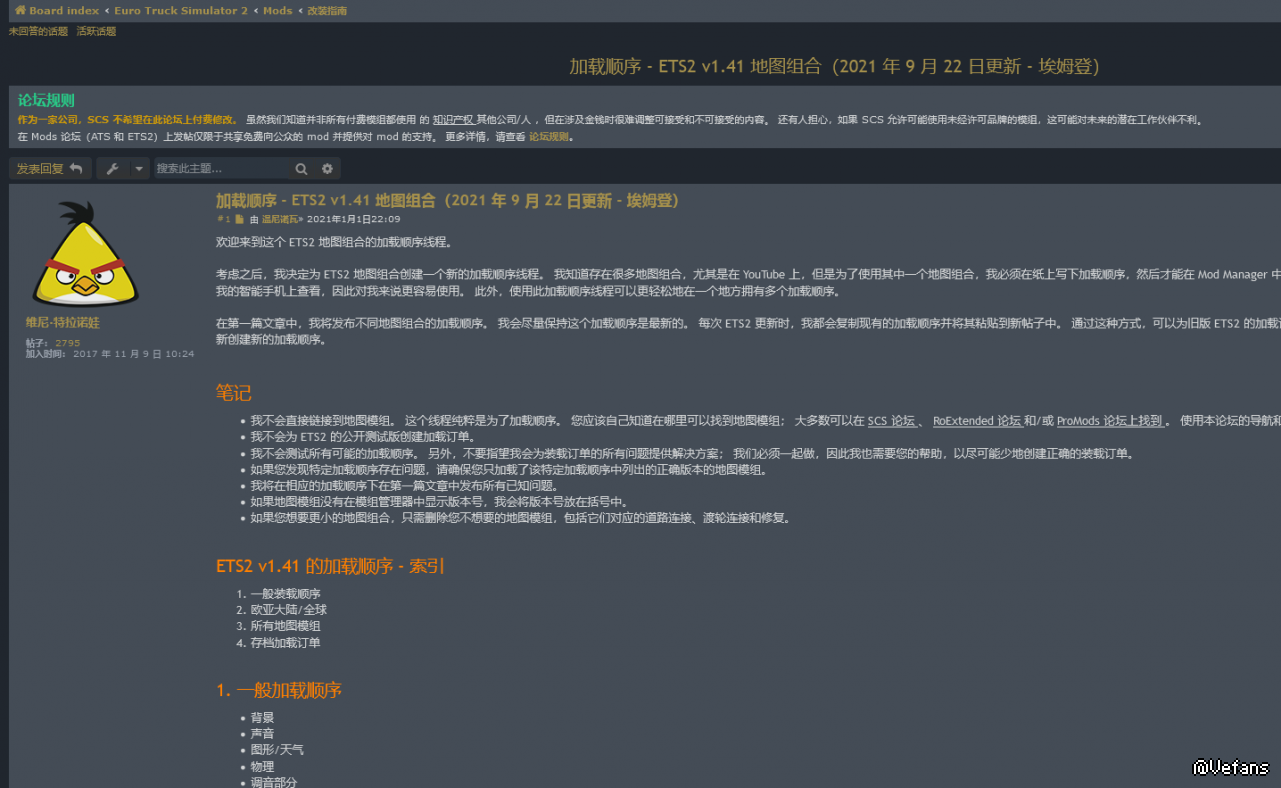1281x788 pixels.
Task: Click the post date 2021年1月1日22:09
Action: tap(353, 219)
